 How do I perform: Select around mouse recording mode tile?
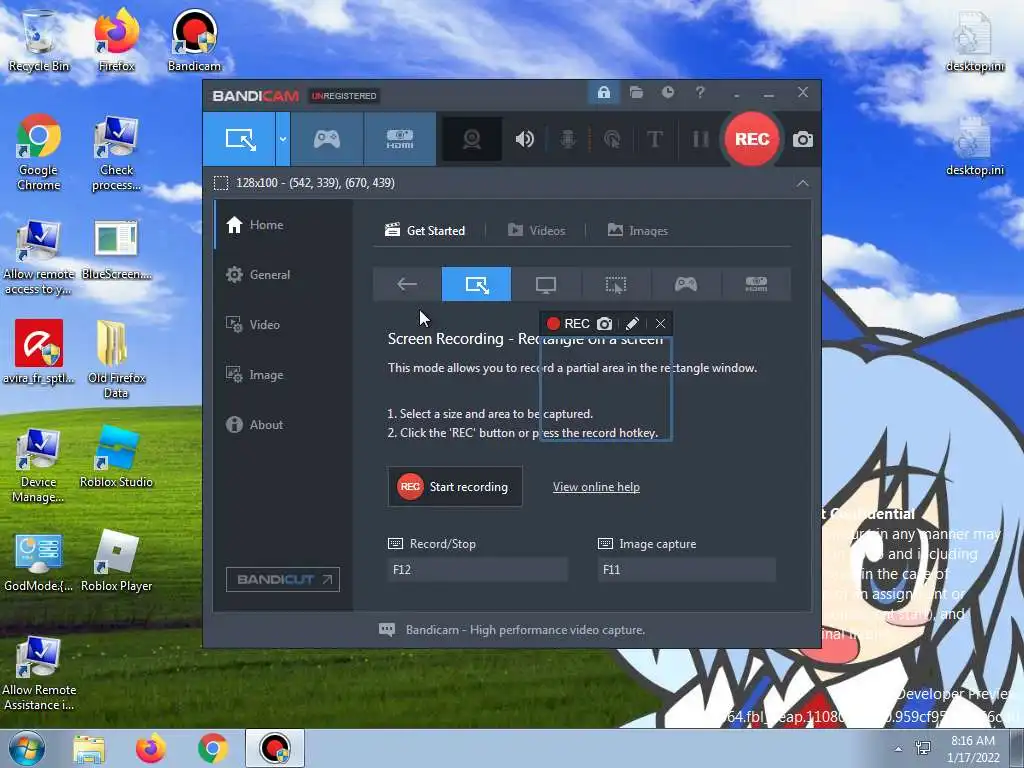coord(616,284)
